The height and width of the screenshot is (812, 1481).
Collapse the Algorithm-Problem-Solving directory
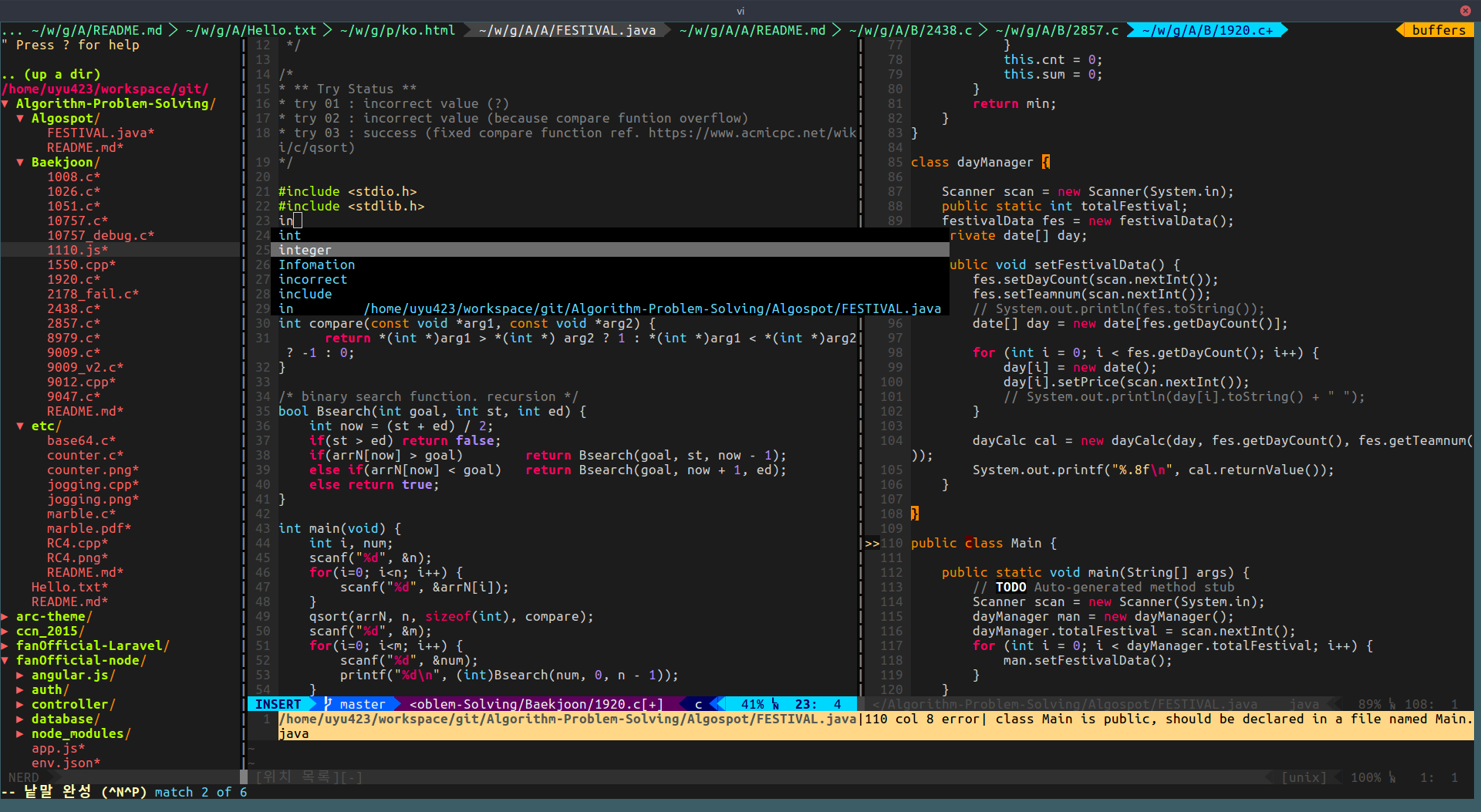pos(5,103)
